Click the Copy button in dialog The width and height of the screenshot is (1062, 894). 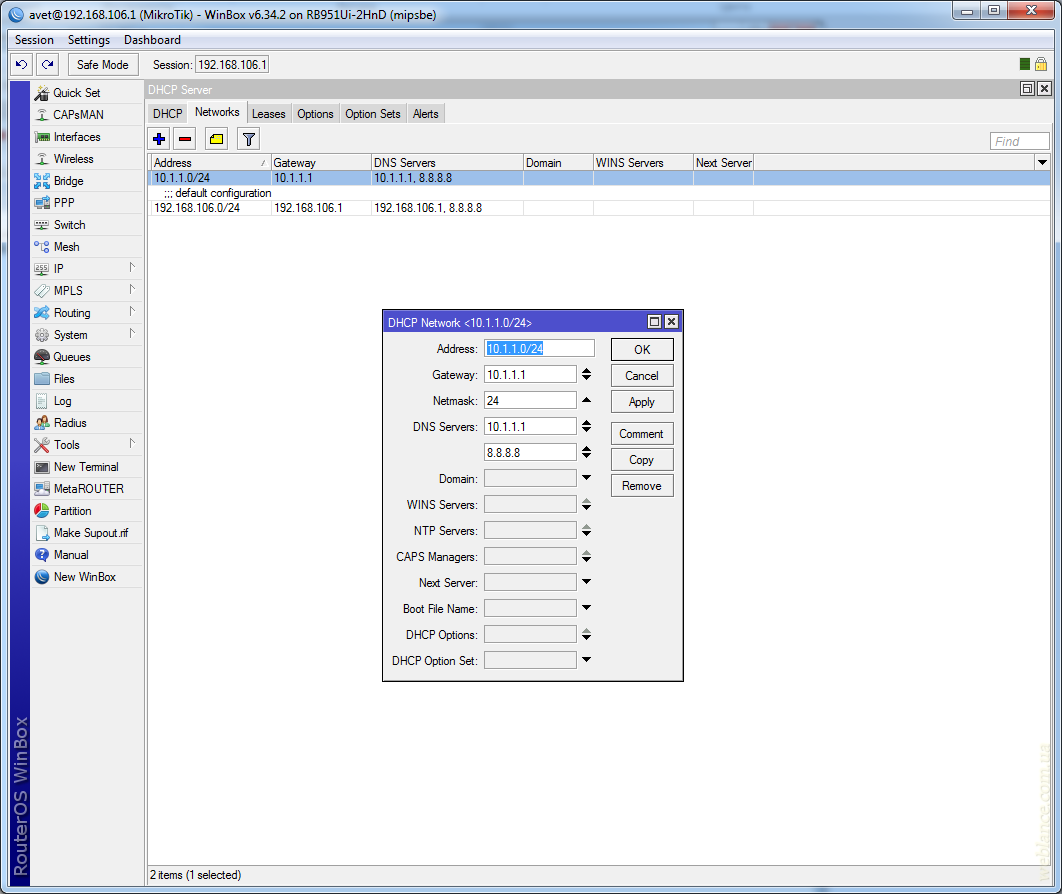(x=641, y=460)
